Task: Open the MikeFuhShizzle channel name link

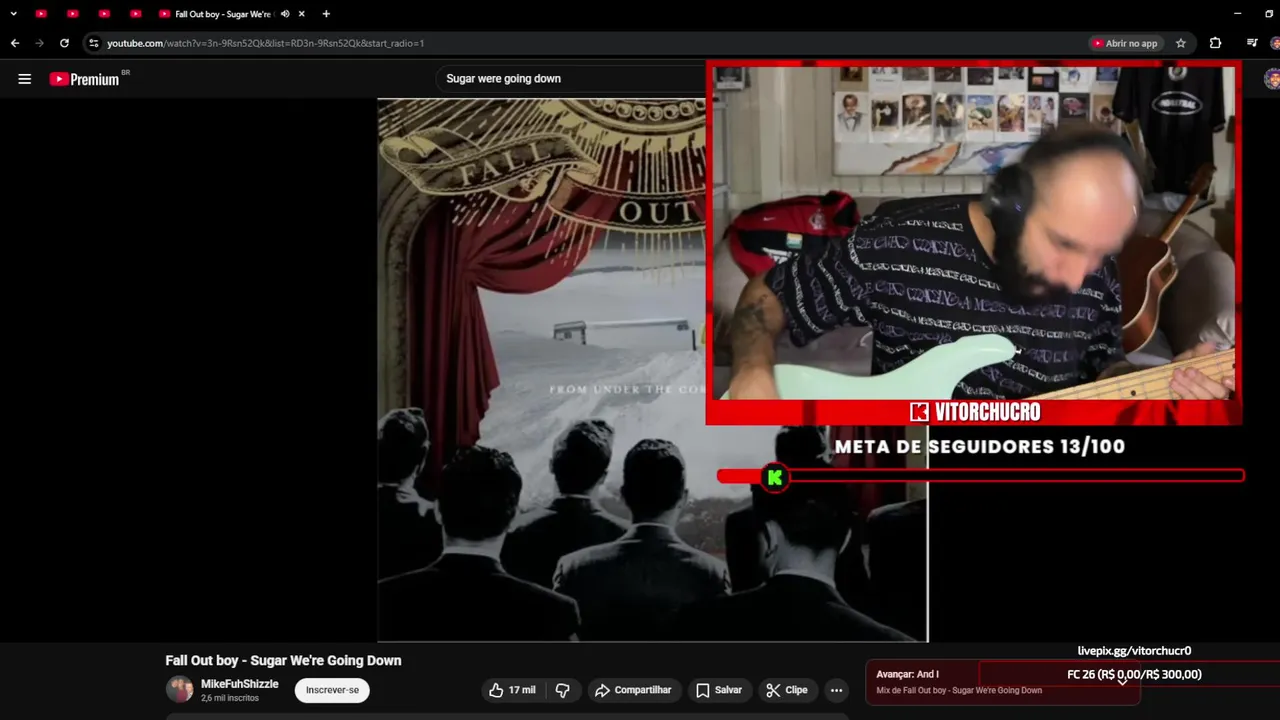Action: coord(240,684)
